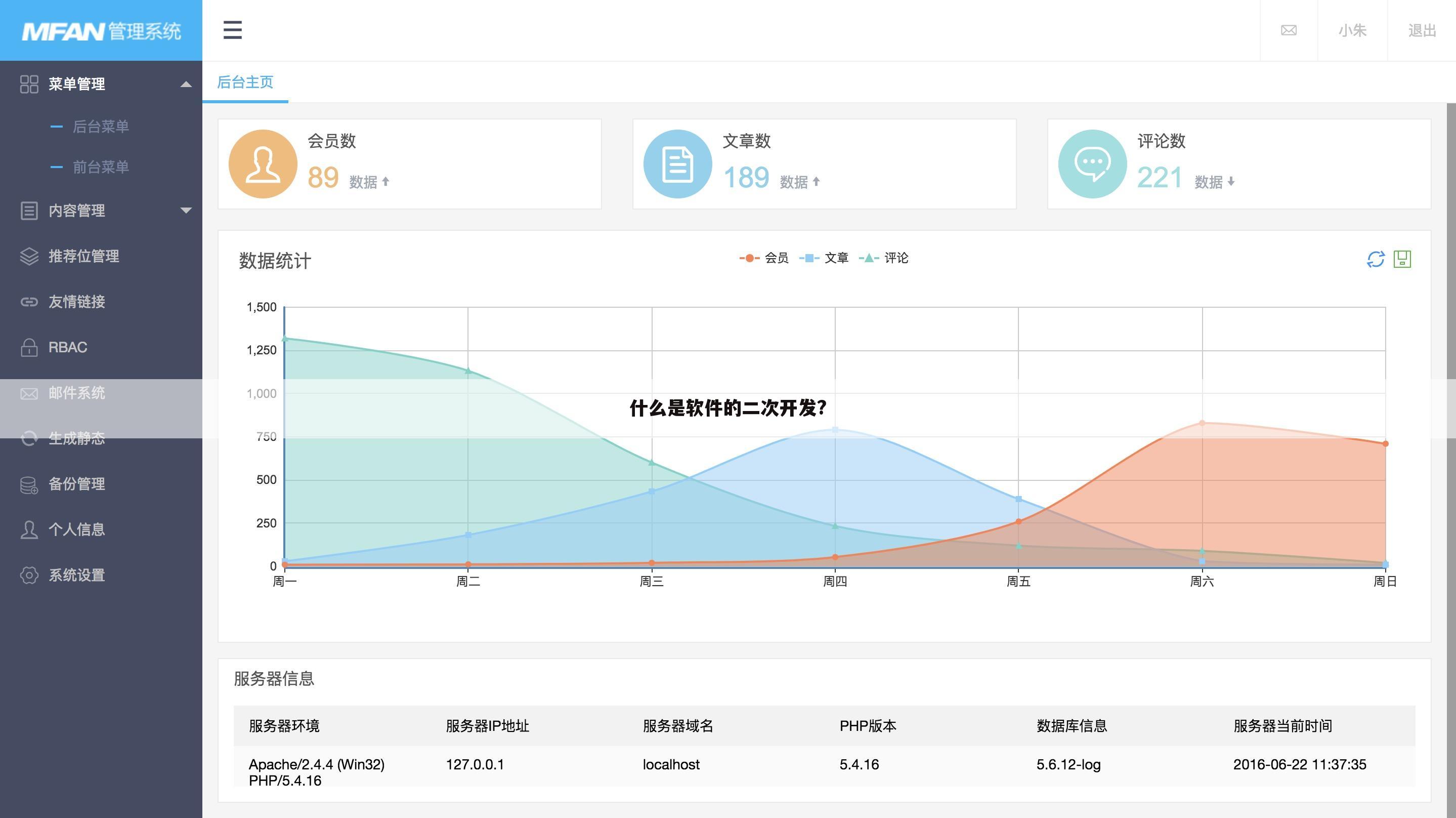Click the 内容管理 document icon
The image size is (1456, 818).
tap(29, 211)
